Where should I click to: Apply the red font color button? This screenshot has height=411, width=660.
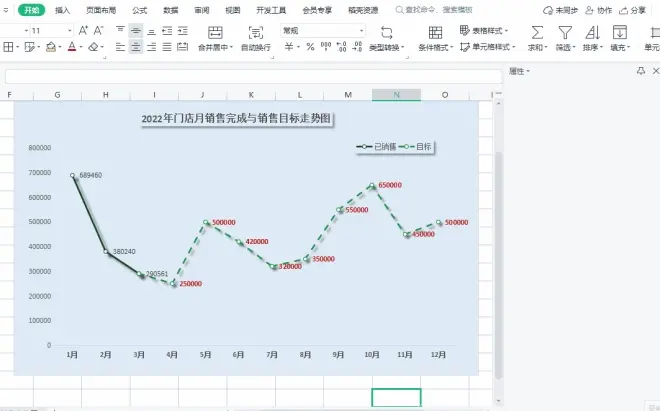click(72, 47)
